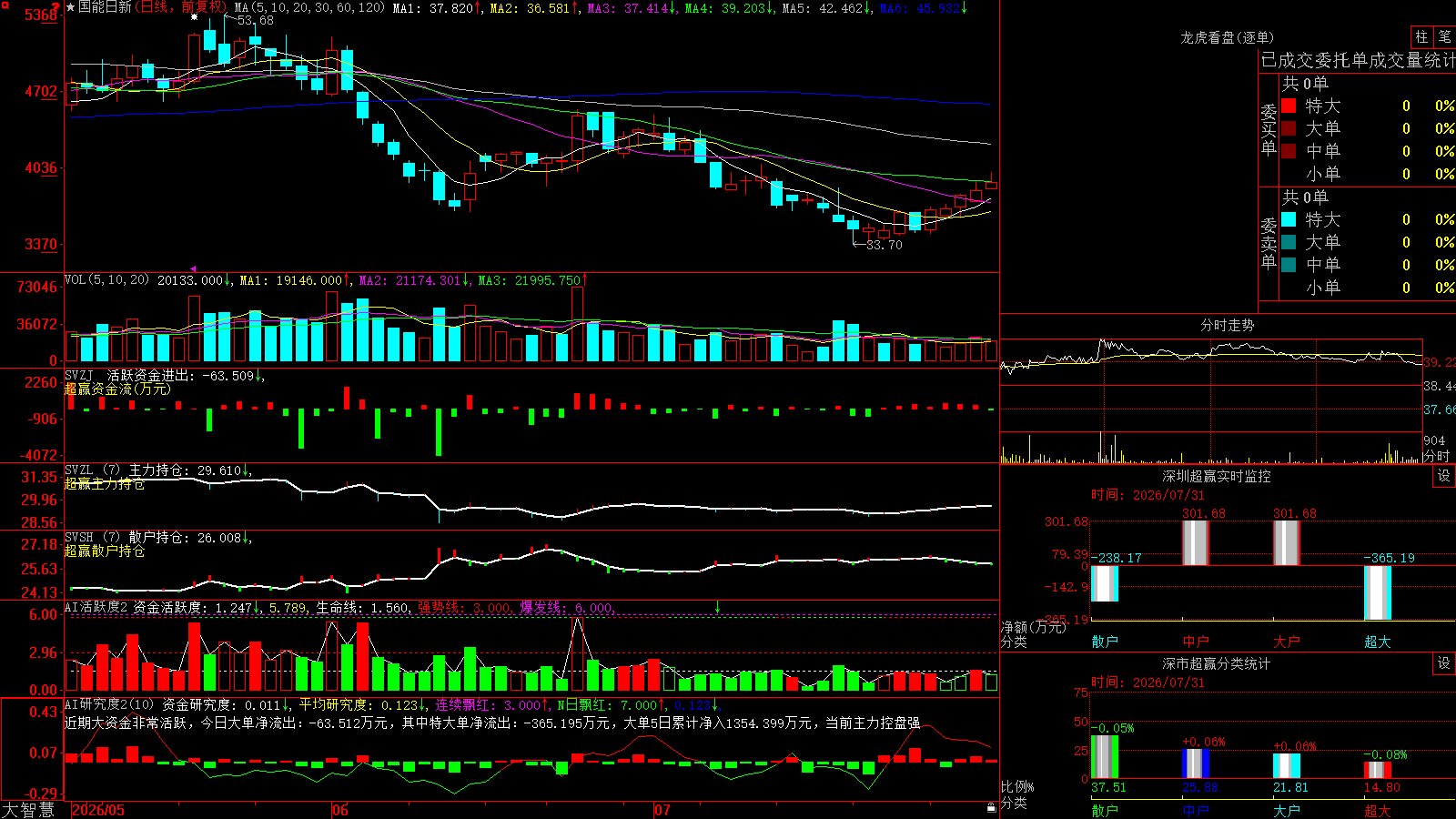Open 设 settings for 深圳超赢实时监控
Screen dimensions: 1456x819
1444,476
